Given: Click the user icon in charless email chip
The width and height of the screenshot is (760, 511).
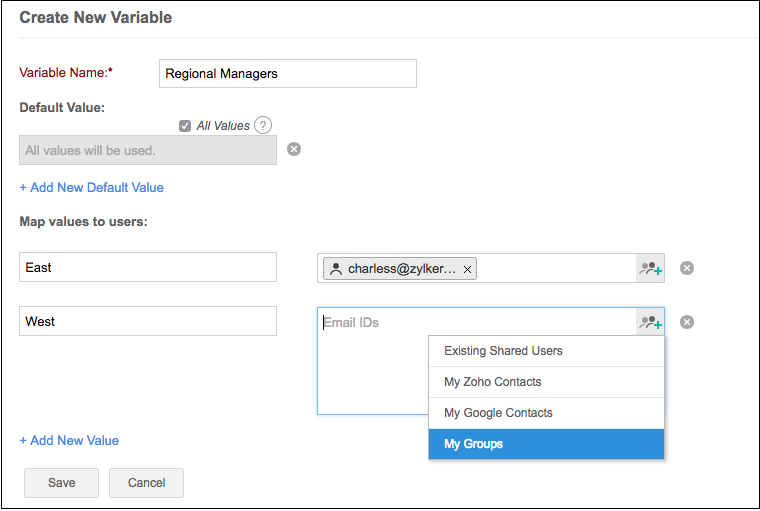Looking at the screenshot, I should pyautogui.click(x=336, y=269).
